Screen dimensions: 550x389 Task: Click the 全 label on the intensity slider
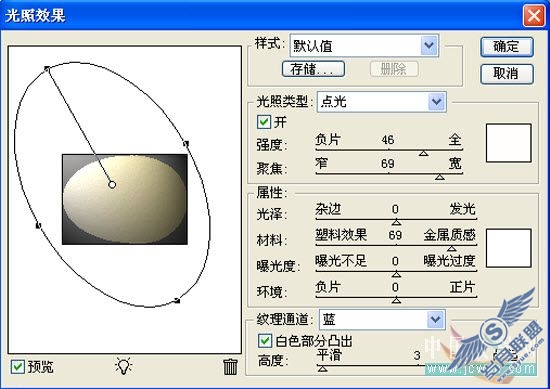tap(455, 140)
